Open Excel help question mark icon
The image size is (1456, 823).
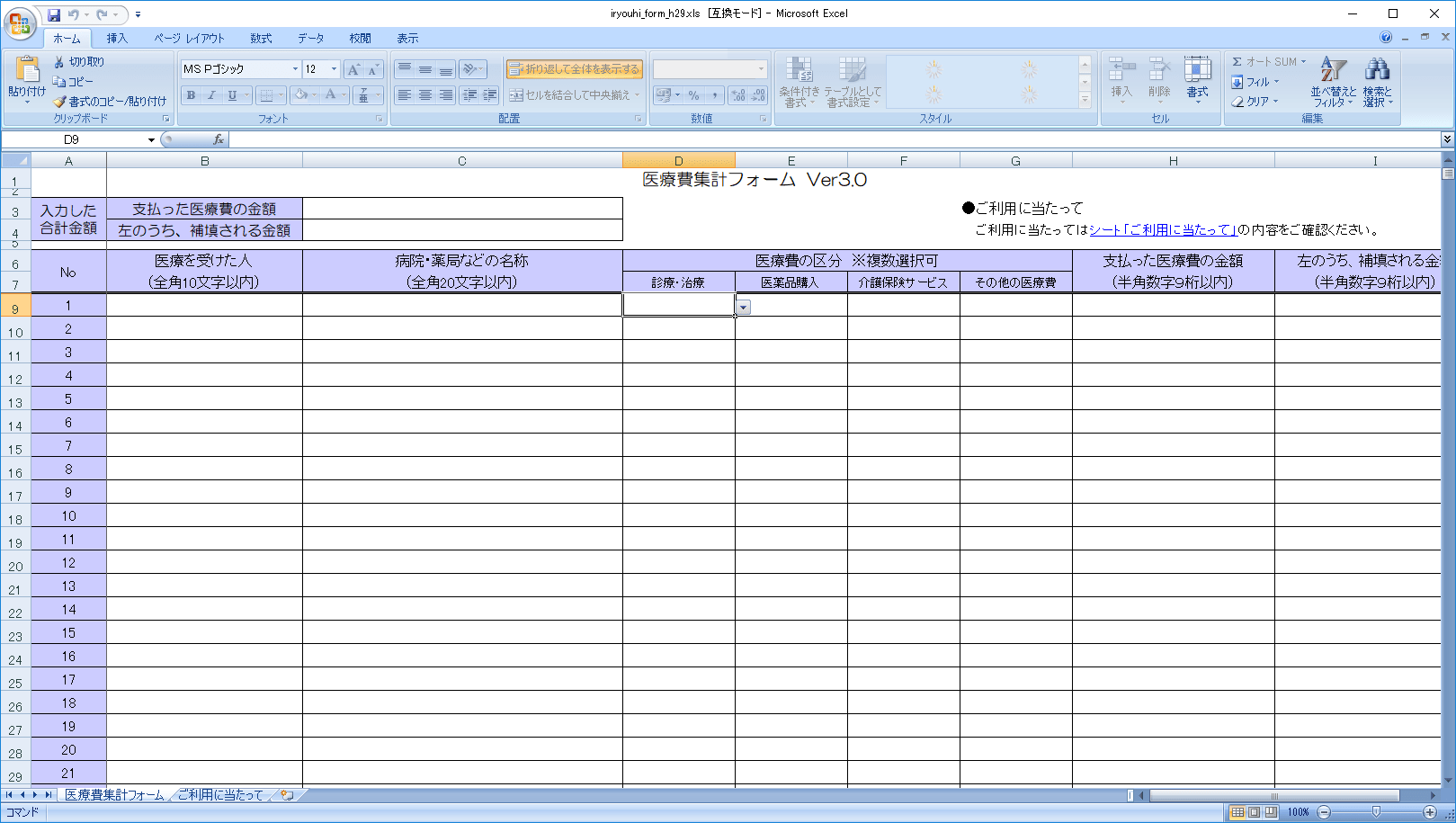point(1386,38)
